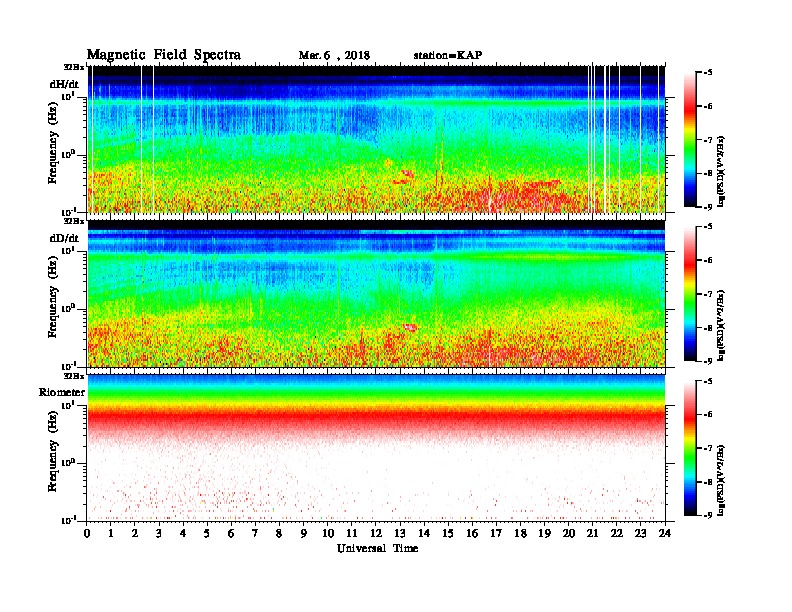The image size is (792, 612).
Task: Click the "20" hour tick on the time axis
Action: coord(569,534)
